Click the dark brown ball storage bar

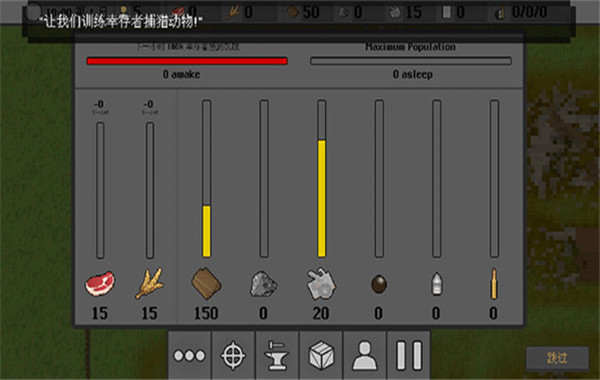379,179
